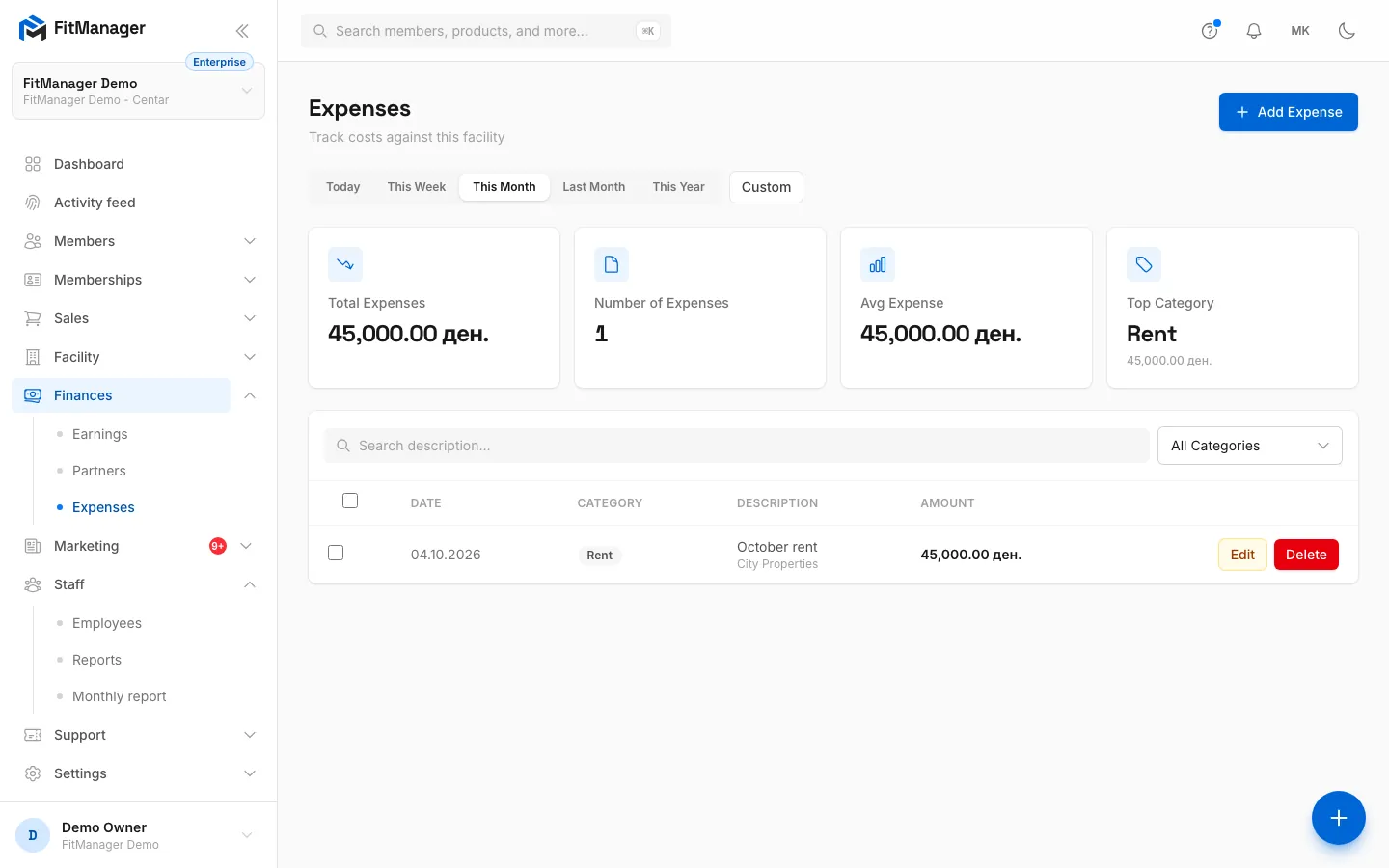The image size is (1389, 868).
Task: Click the Total Expenses trend icon
Action: (345, 264)
